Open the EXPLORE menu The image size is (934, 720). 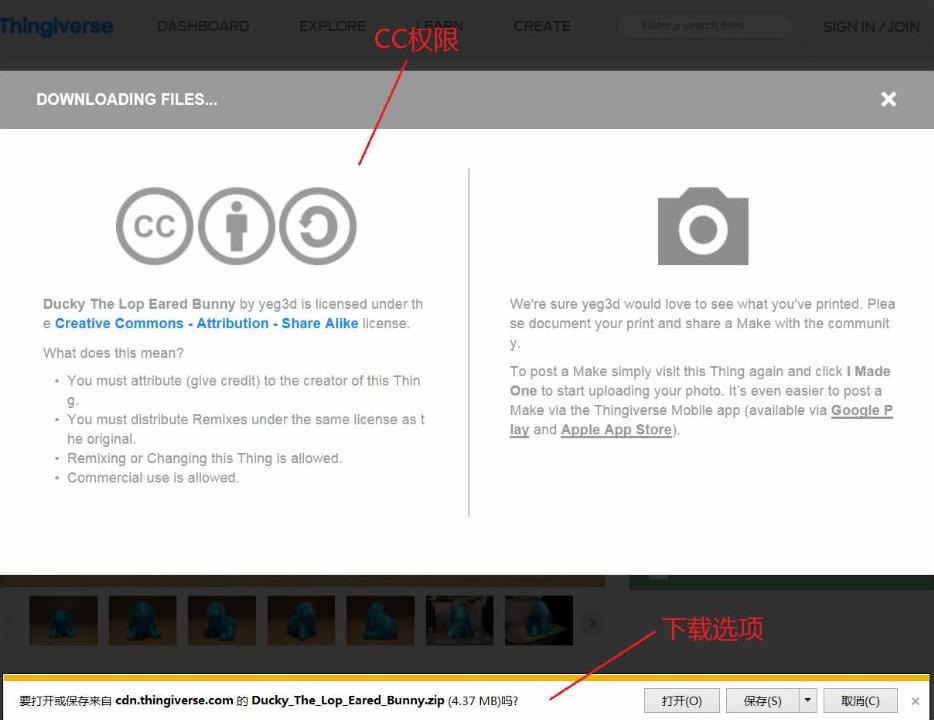[x=332, y=26]
